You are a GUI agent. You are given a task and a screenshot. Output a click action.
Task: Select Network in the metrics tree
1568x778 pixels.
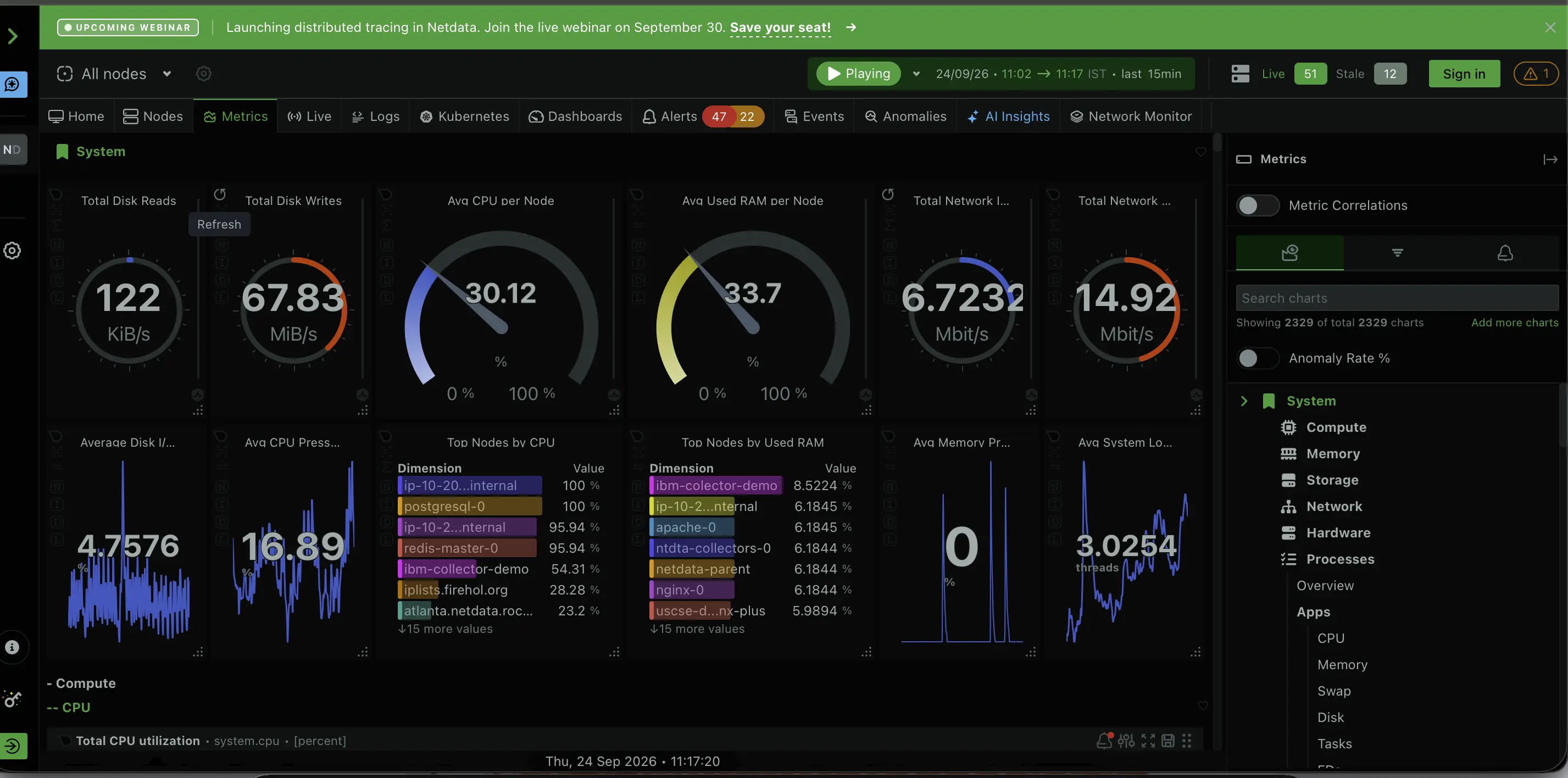click(x=1333, y=507)
